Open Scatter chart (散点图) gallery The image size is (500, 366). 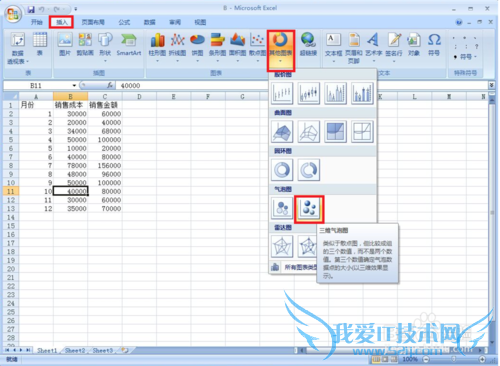(257, 47)
